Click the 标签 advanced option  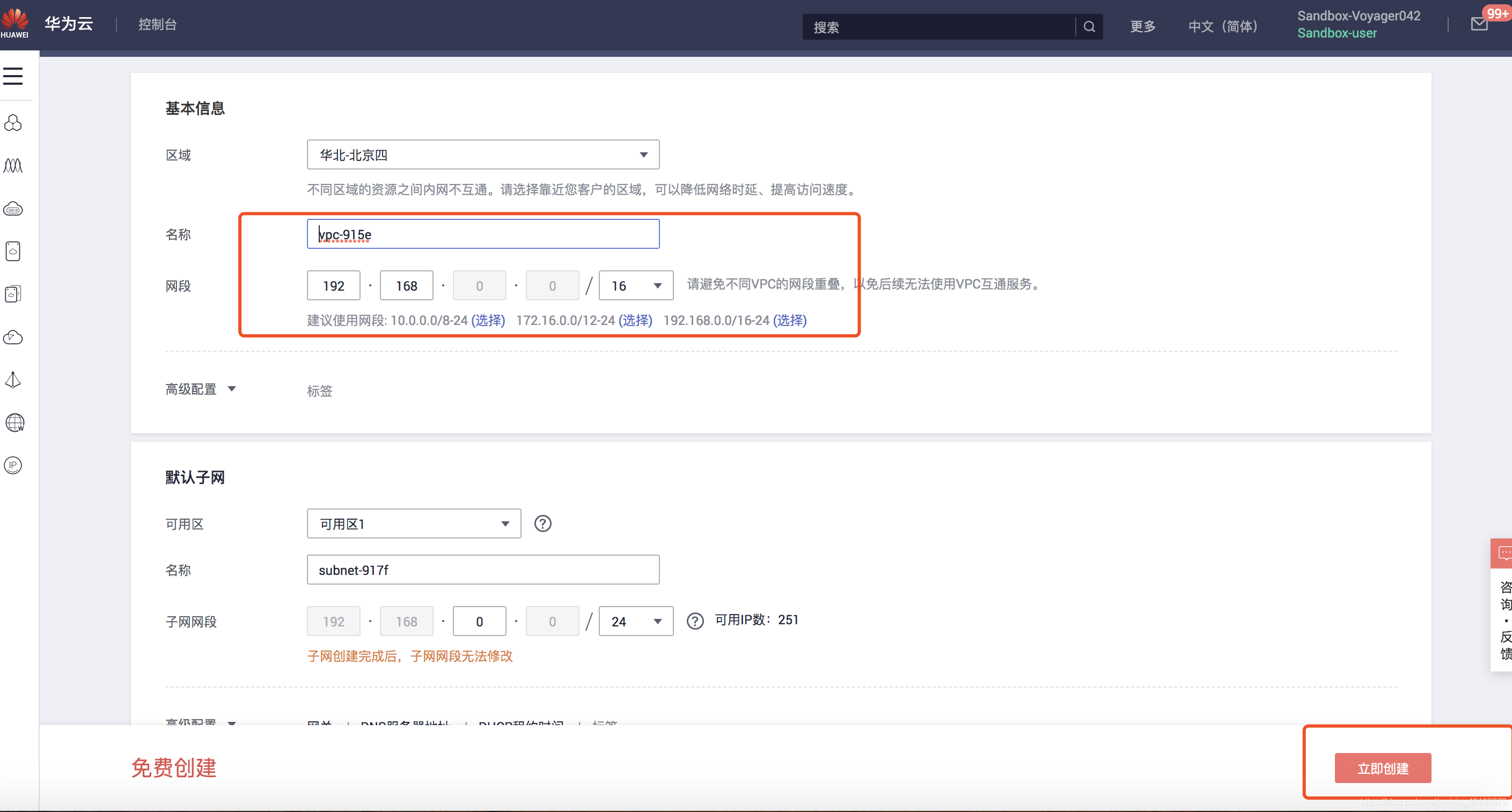click(x=320, y=391)
